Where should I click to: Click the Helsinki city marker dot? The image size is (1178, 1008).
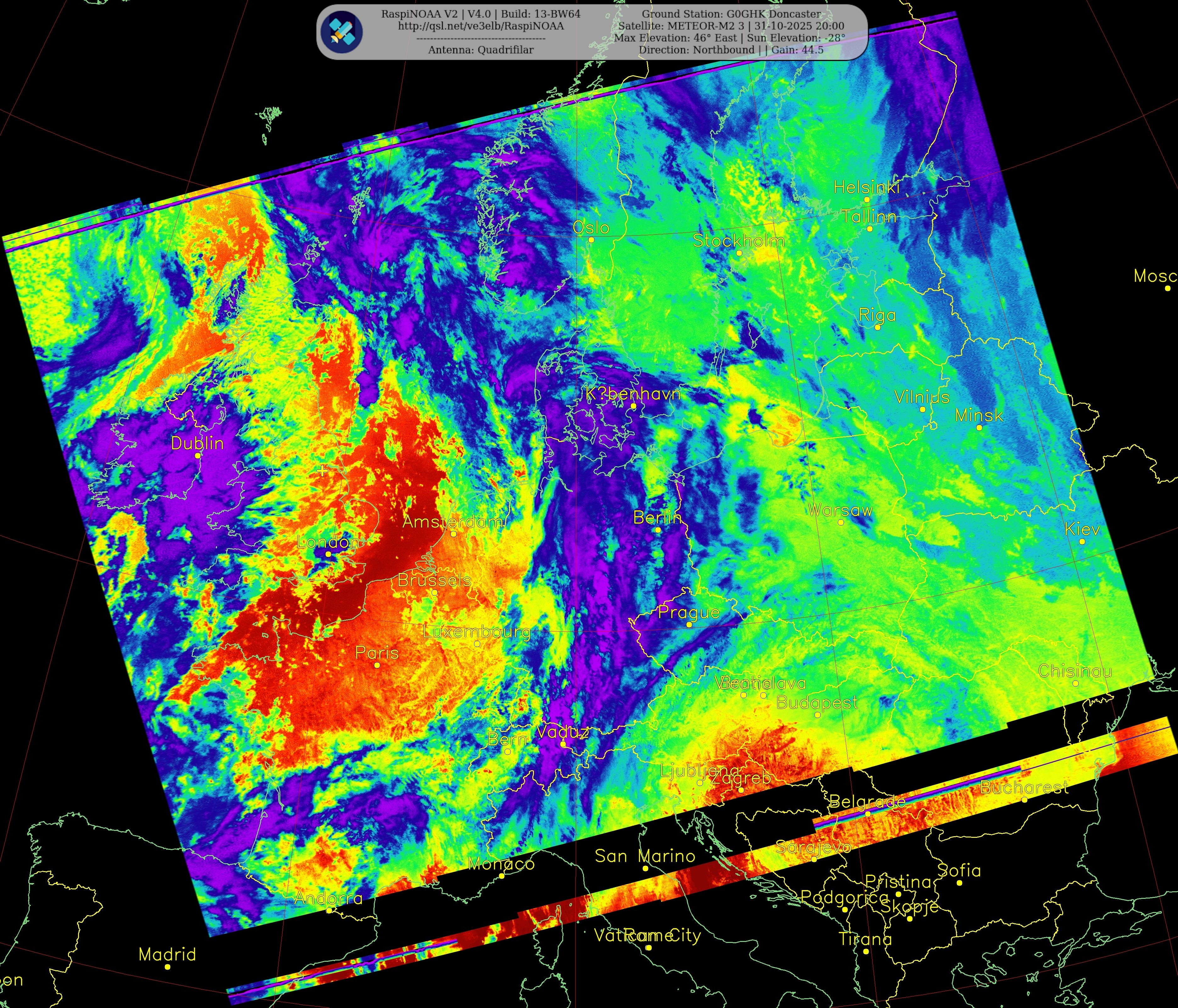pos(867,199)
